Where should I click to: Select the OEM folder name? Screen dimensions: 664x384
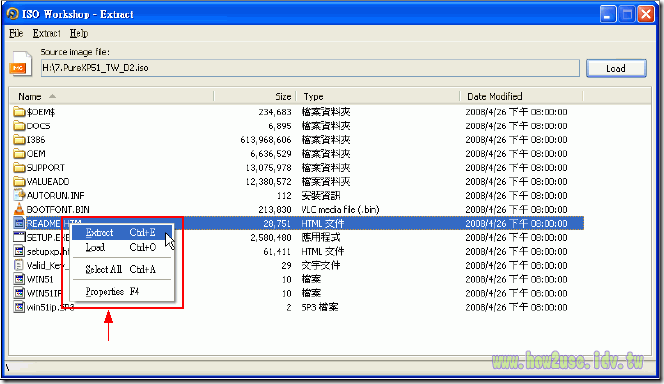(x=36, y=154)
